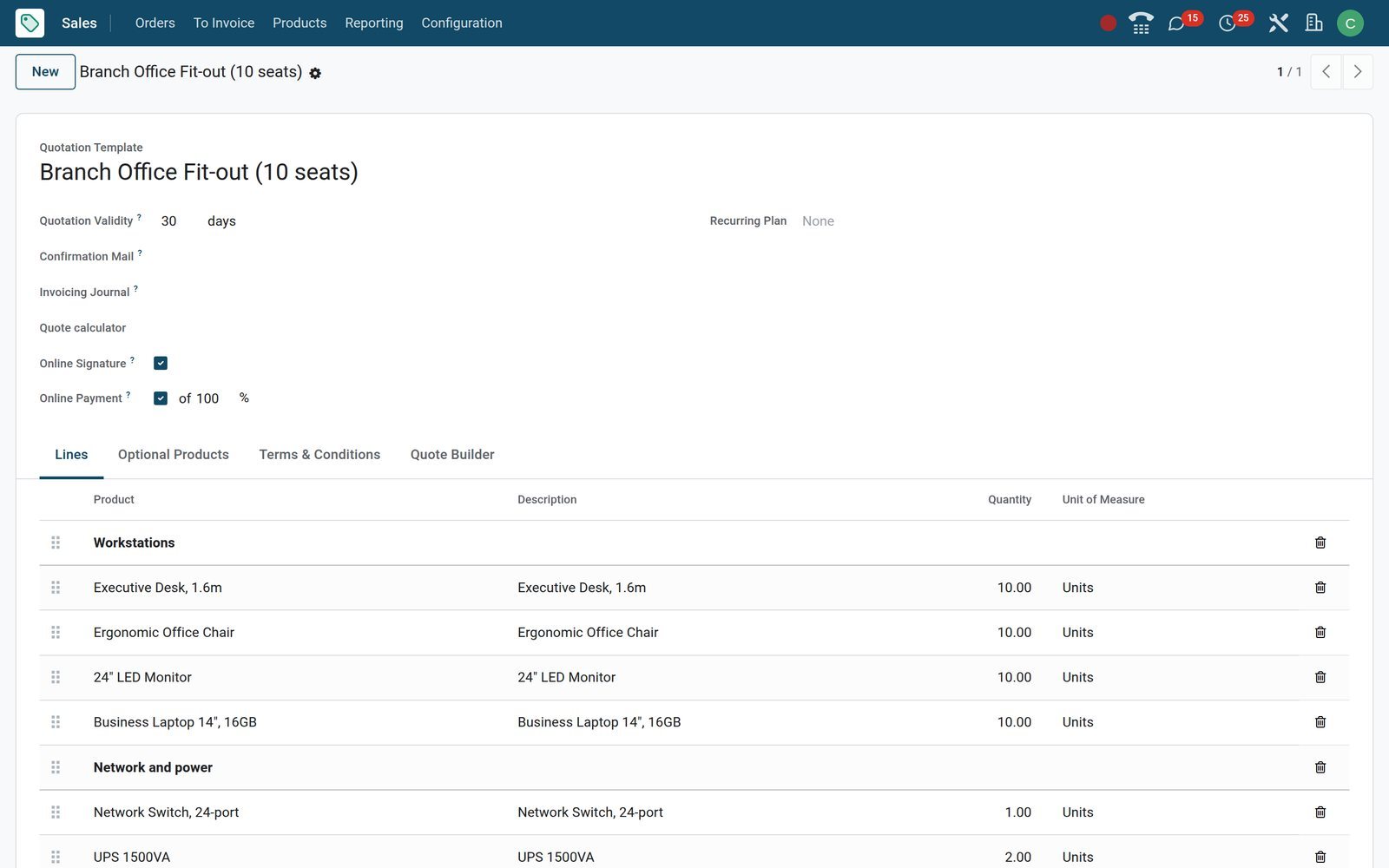Delete the Workstations section row
The height and width of the screenshot is (868, 1389).
pyautogui.click(x=1320, y=542)
